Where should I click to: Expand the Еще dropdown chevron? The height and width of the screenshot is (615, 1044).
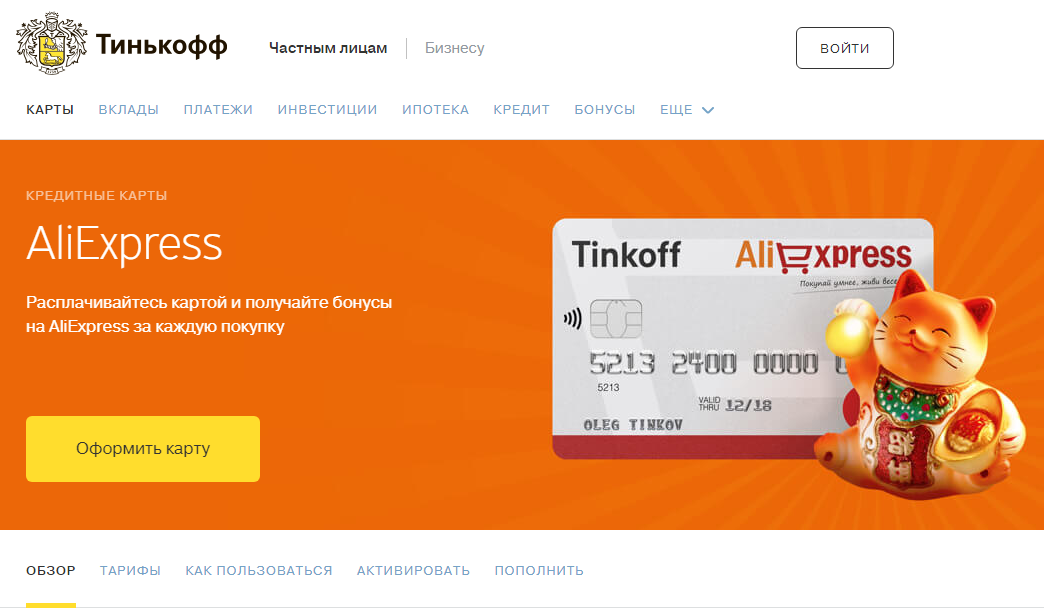(708, 110)
